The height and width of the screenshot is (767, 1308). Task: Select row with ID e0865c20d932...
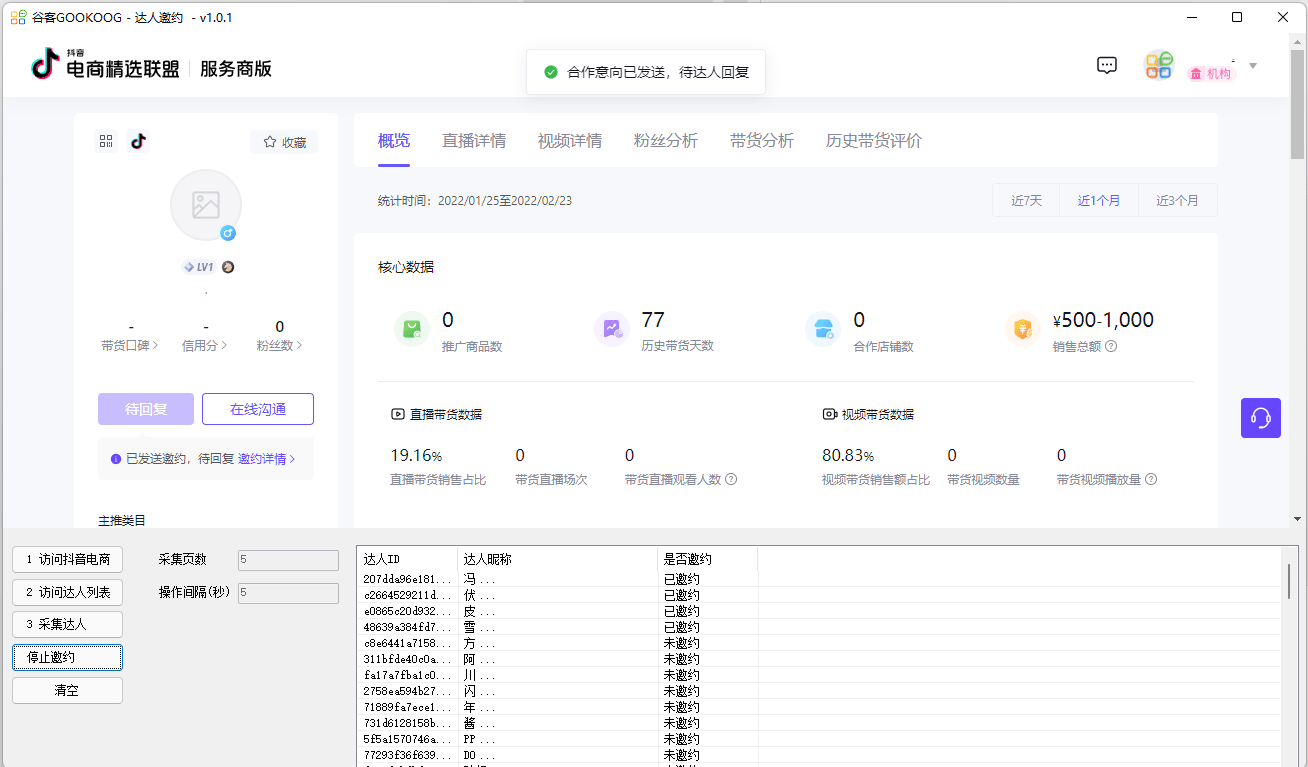pos(820,611)
